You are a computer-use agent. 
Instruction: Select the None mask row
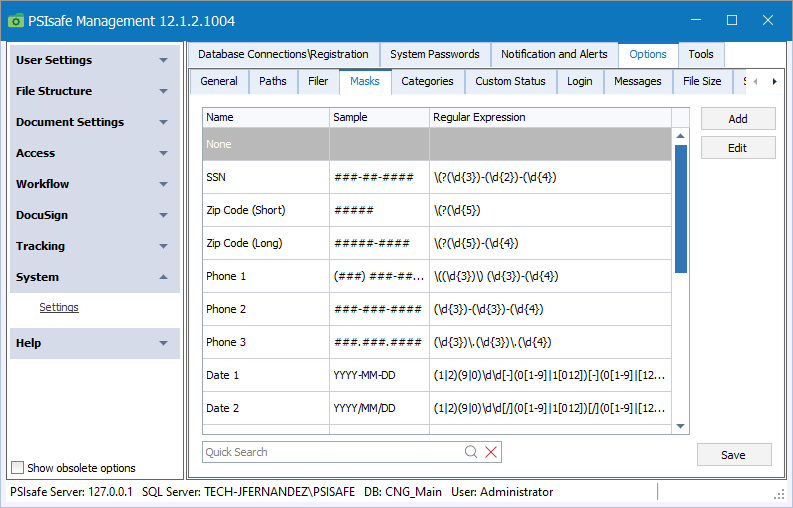pos(437,144)
